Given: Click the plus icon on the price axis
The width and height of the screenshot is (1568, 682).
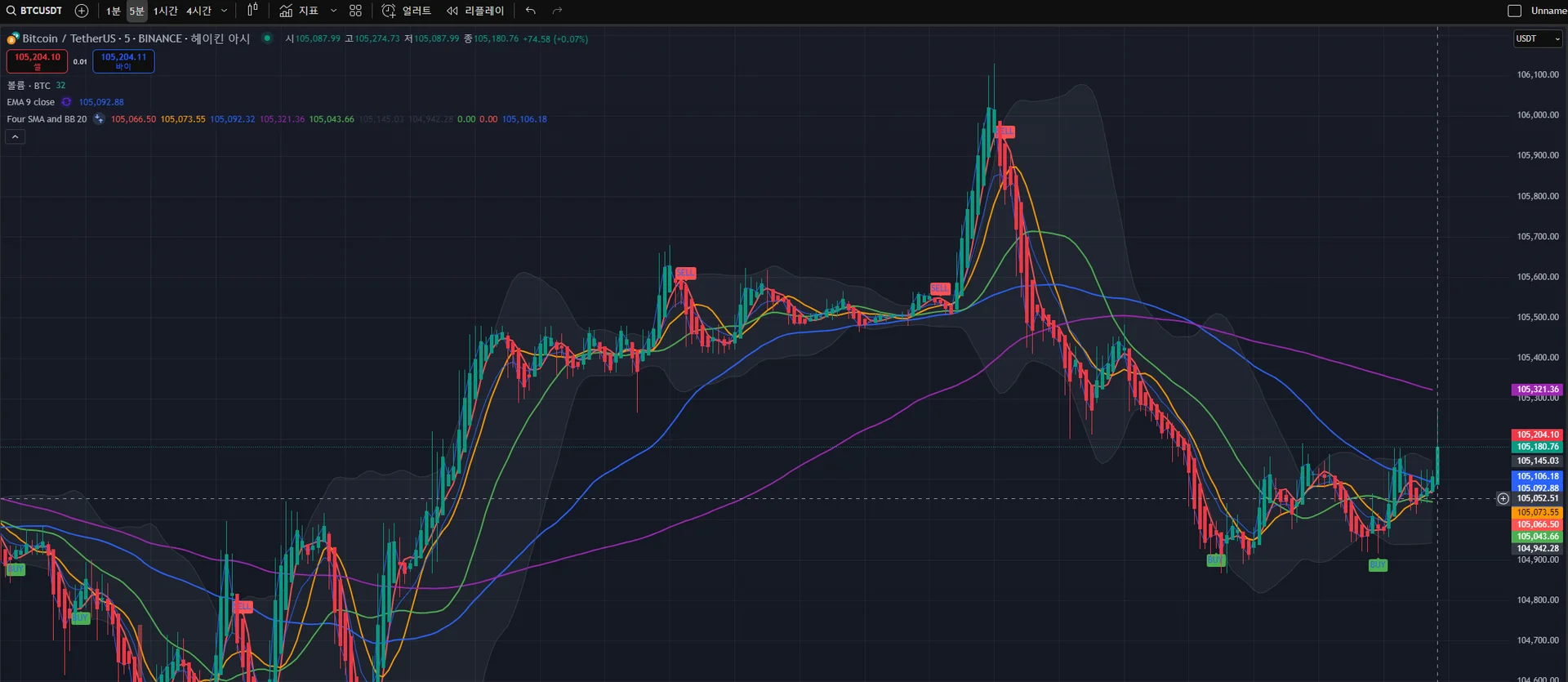Looking at the screenshot, I should click(x=1503, y=498).
